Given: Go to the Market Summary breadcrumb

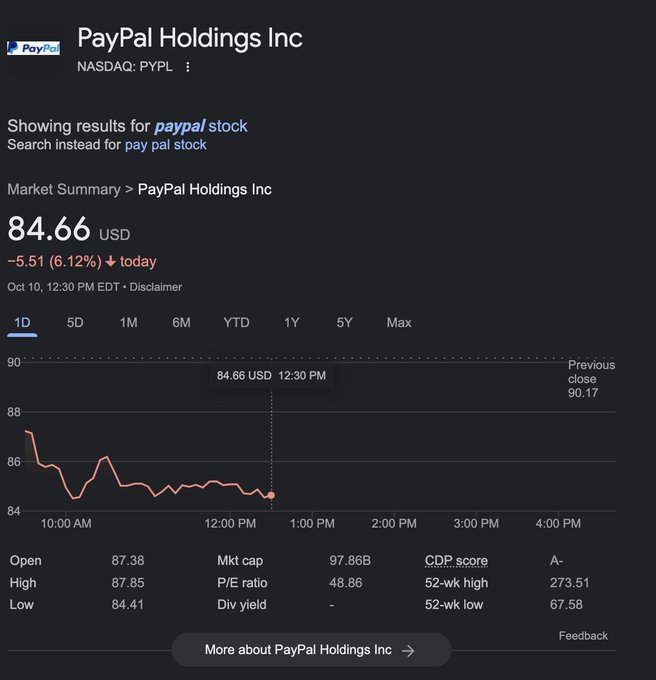Looking at the screenshot, I should pos(64,189).
